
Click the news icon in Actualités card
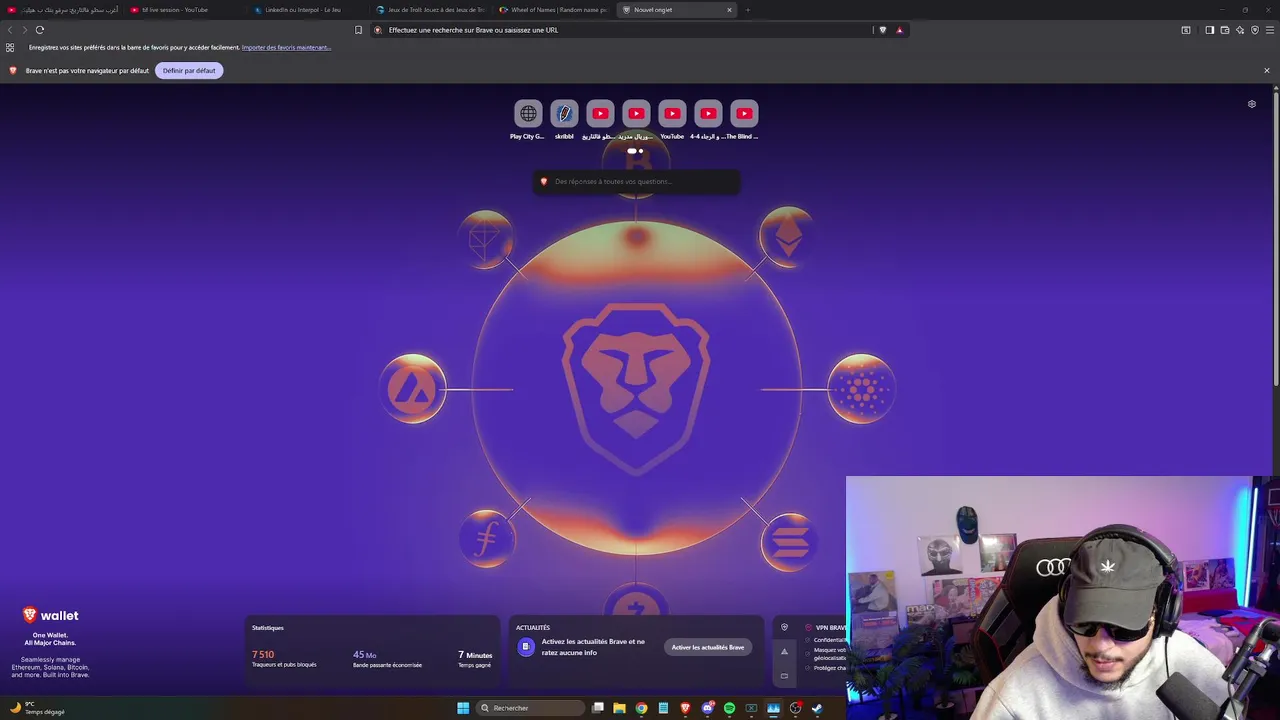pos(526,647)
